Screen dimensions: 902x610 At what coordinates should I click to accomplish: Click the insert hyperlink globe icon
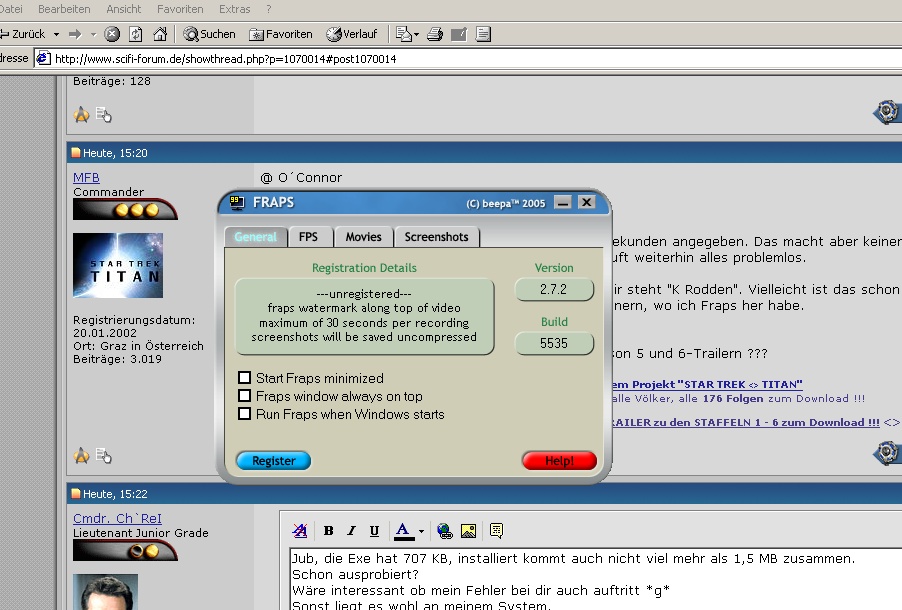click(x=444, y=531)
